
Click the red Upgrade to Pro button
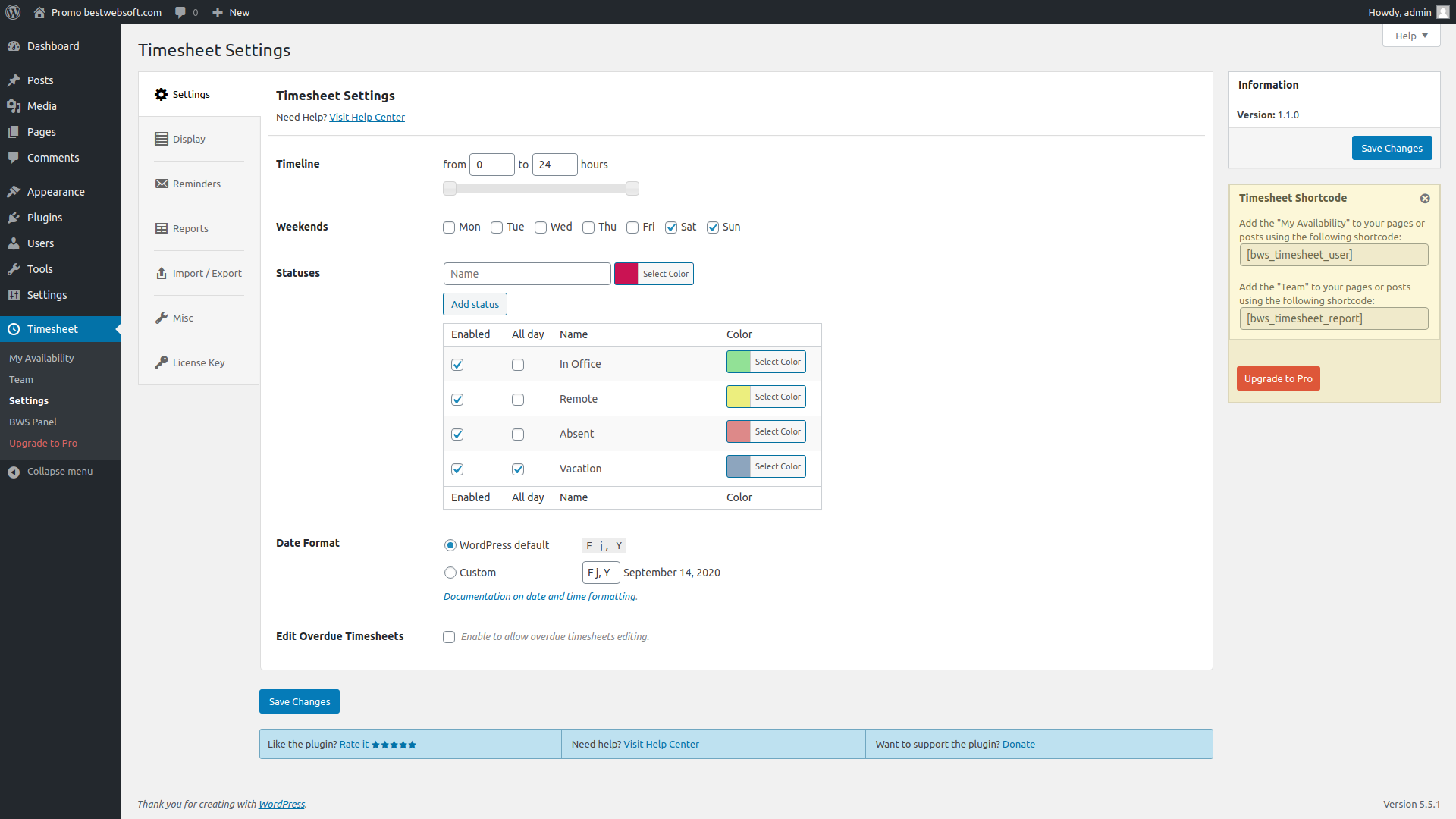point(1278,378)
